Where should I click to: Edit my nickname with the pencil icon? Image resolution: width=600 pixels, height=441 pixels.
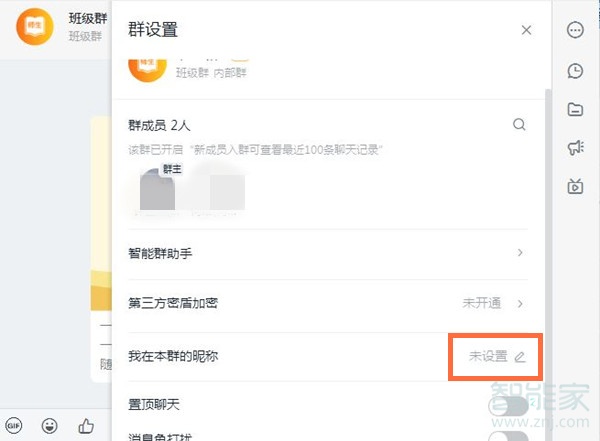coord(520,357)
